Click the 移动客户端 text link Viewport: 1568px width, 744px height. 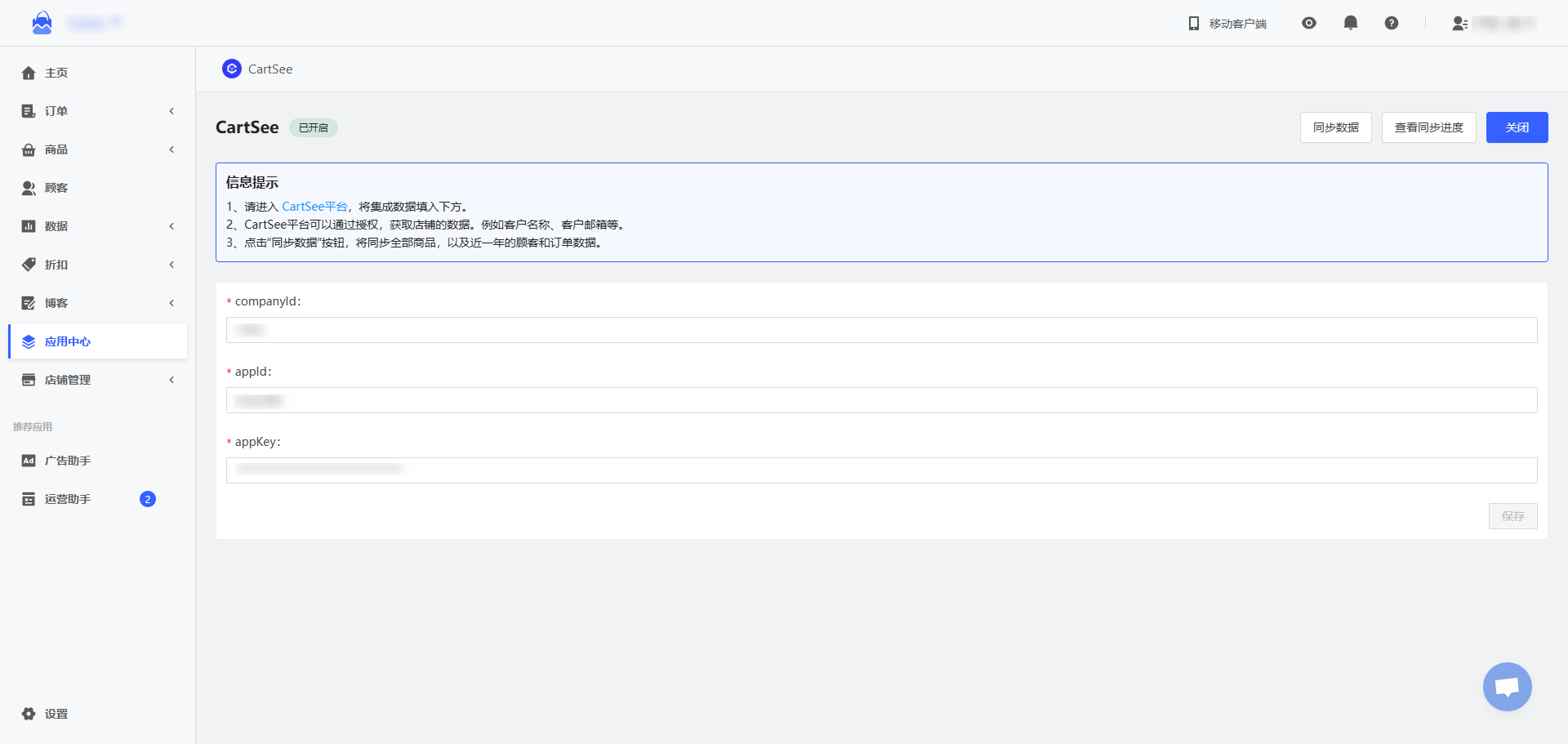[1238, 24]
